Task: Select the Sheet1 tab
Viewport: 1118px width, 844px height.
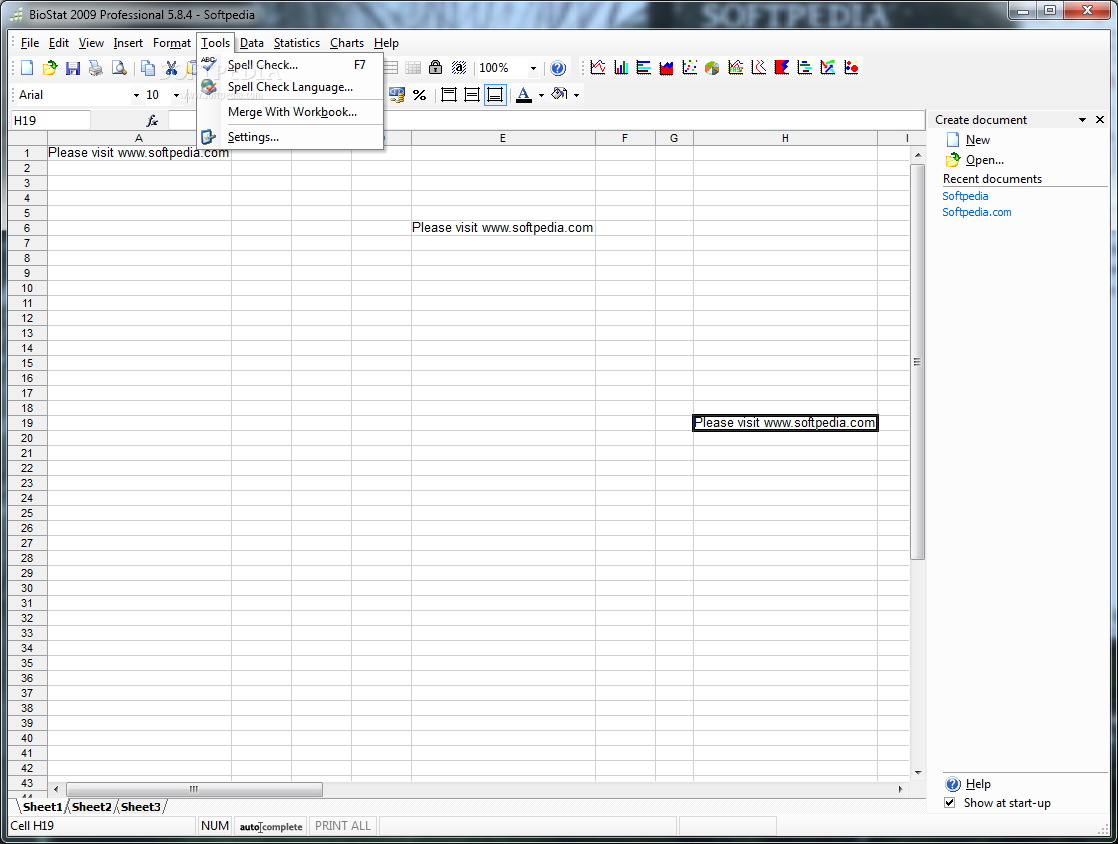Action: pyautogui.click(x=42, y=807)
